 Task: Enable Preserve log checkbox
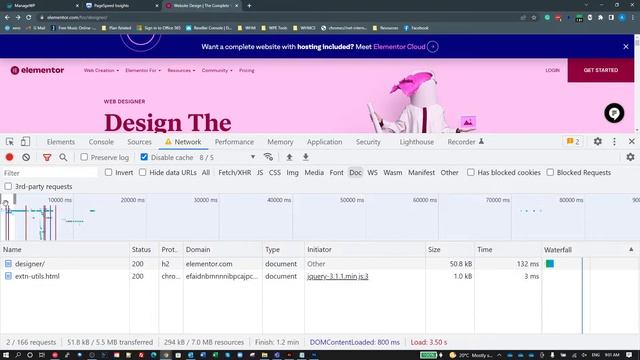tap(84, 157)
